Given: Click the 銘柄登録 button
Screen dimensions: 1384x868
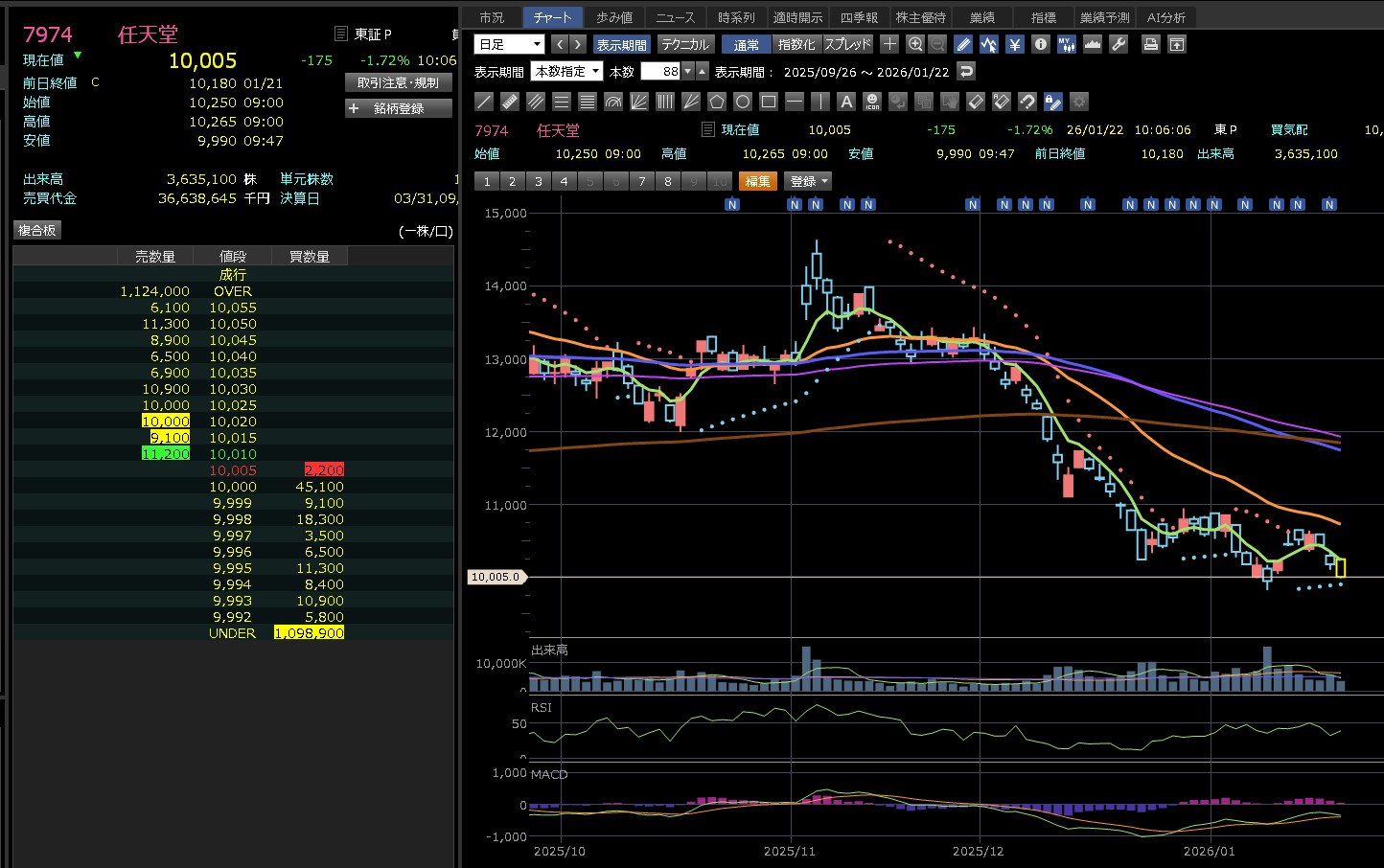Looking at the screenshot, I should click(398, 108).
